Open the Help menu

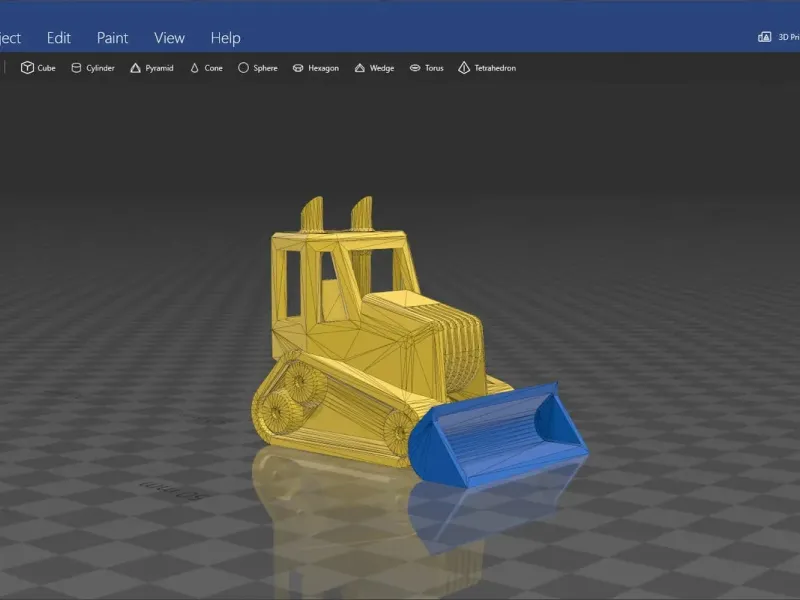(x=226, y=38)
